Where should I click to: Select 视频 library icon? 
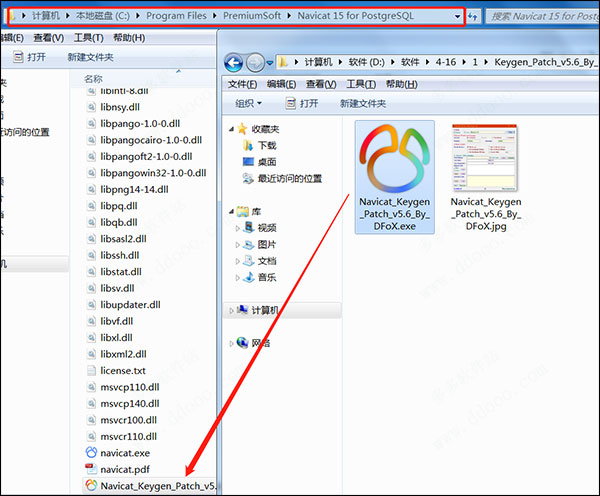click(249, 227)
